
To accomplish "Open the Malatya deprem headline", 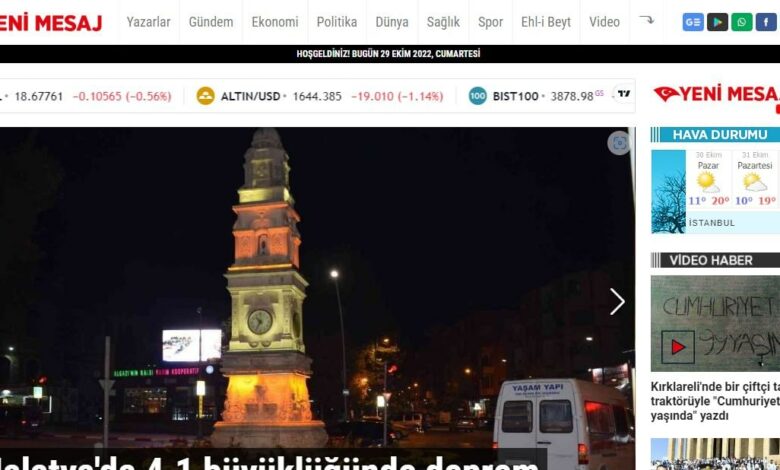I will pos(269,463).
